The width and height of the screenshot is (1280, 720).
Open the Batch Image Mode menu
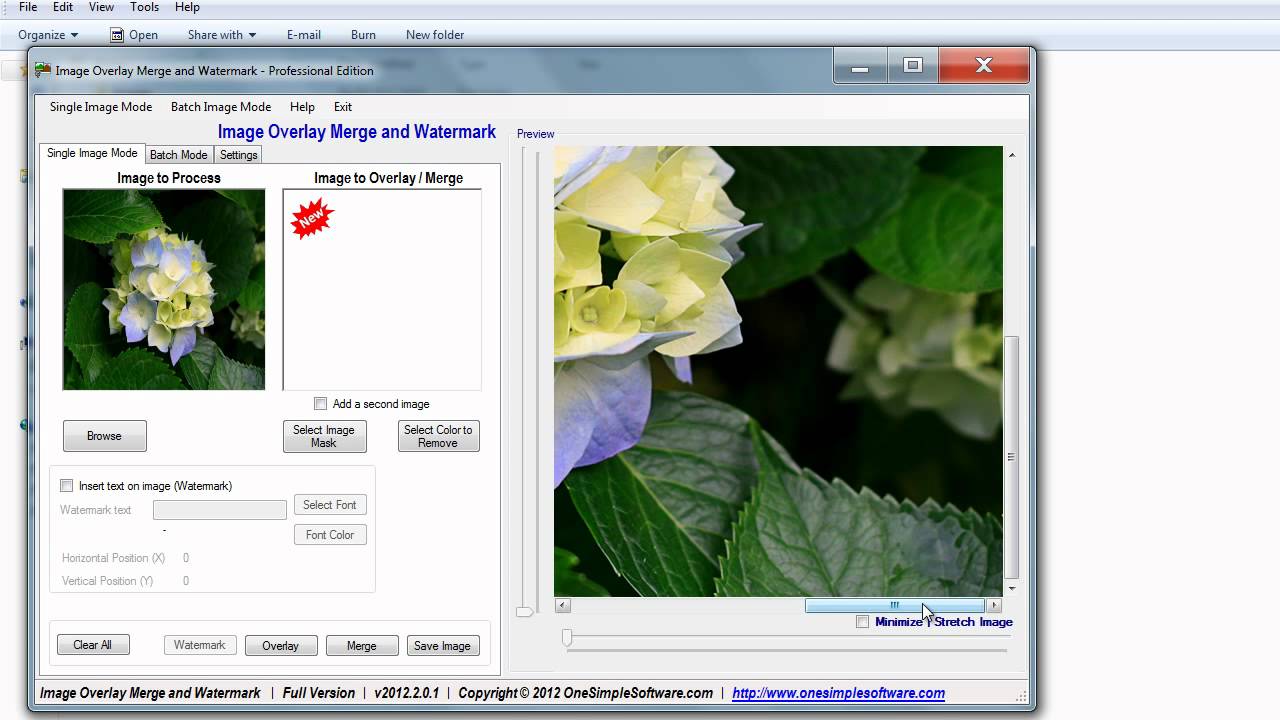tap(221, 107)
